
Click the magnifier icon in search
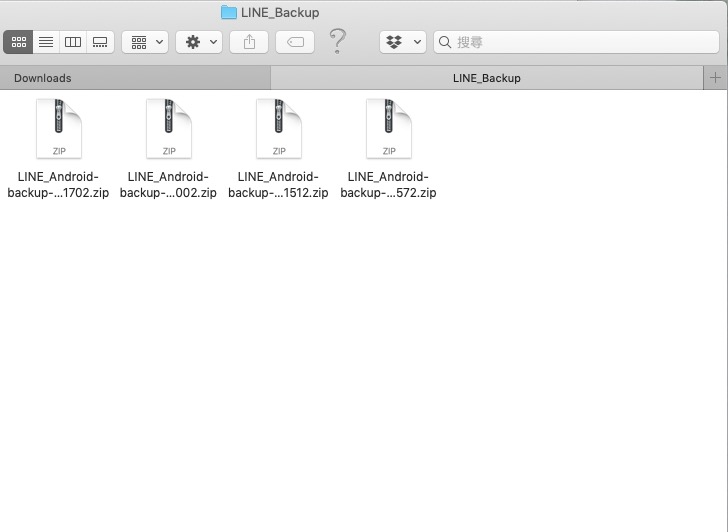445,42
